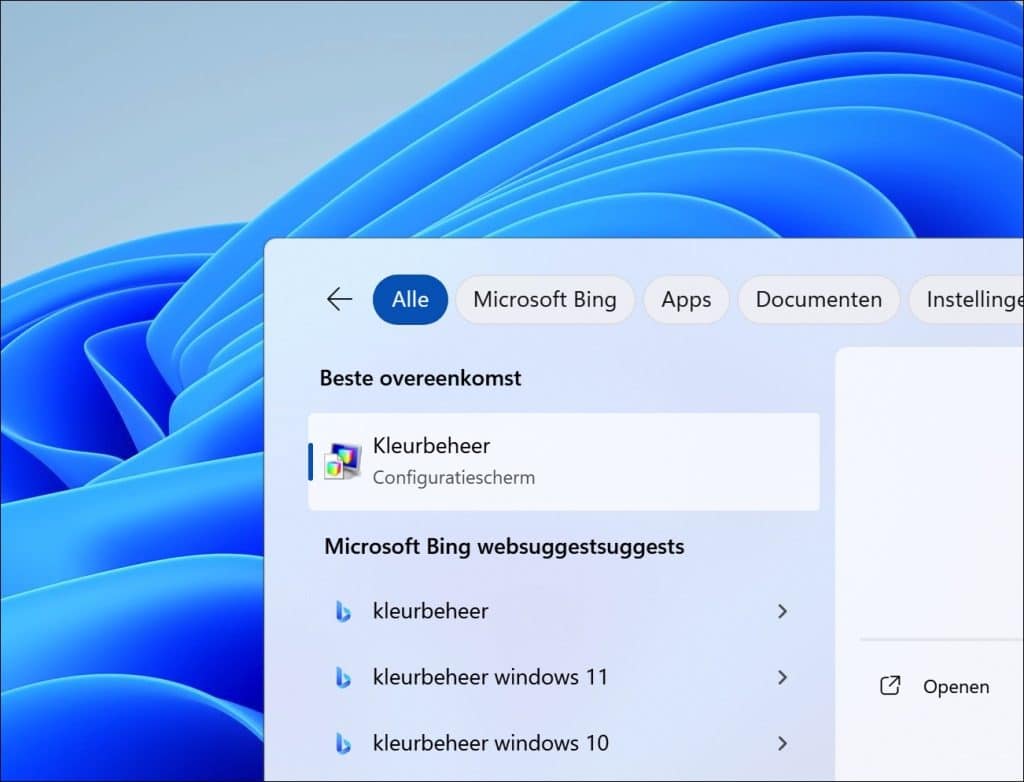Expand chevron for 'kleurbeheer' suggestion
This screenshot has width=1024, height=782.
[x=782, y=611]
